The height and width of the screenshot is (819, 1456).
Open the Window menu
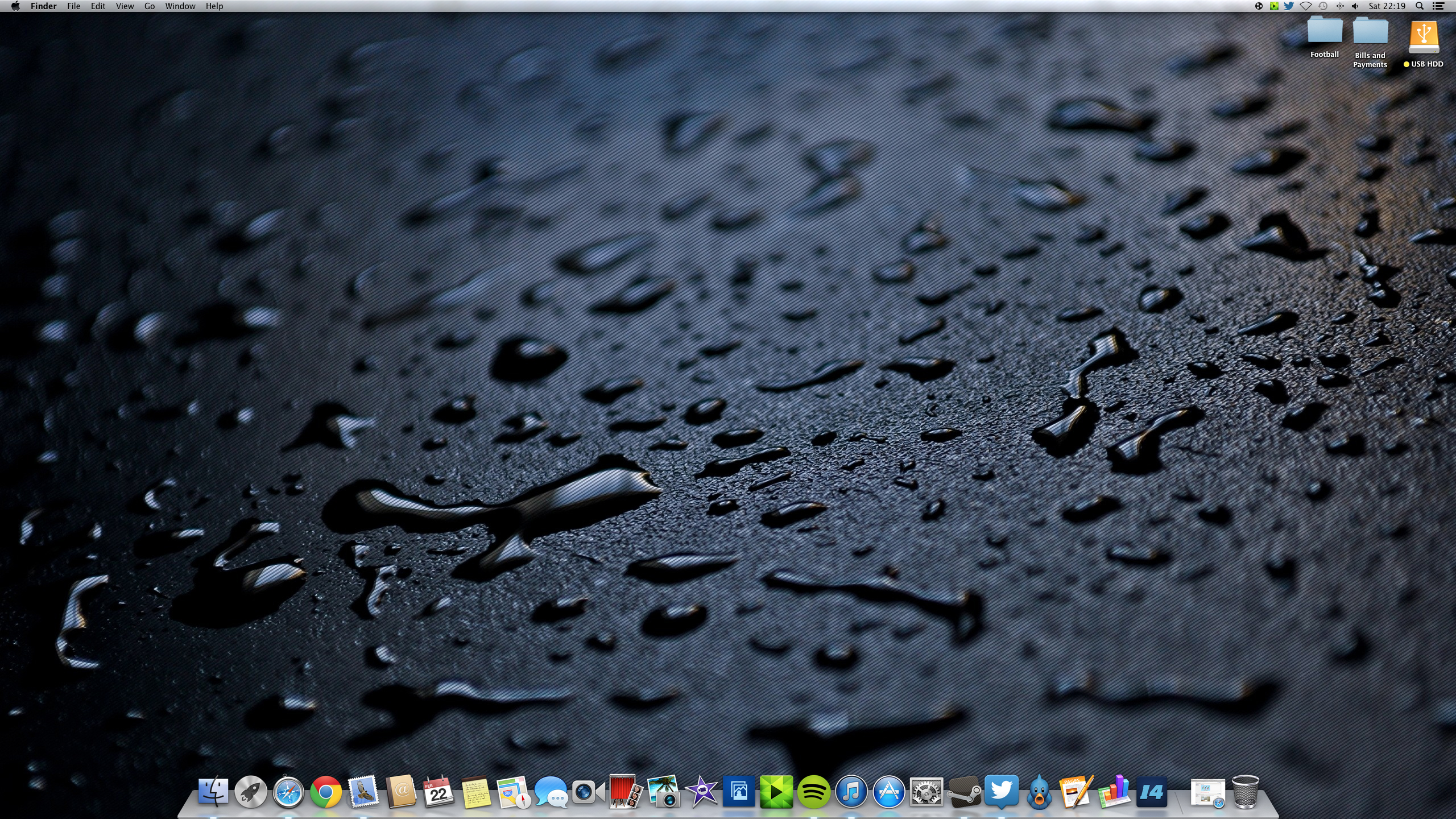pos(180,6)
